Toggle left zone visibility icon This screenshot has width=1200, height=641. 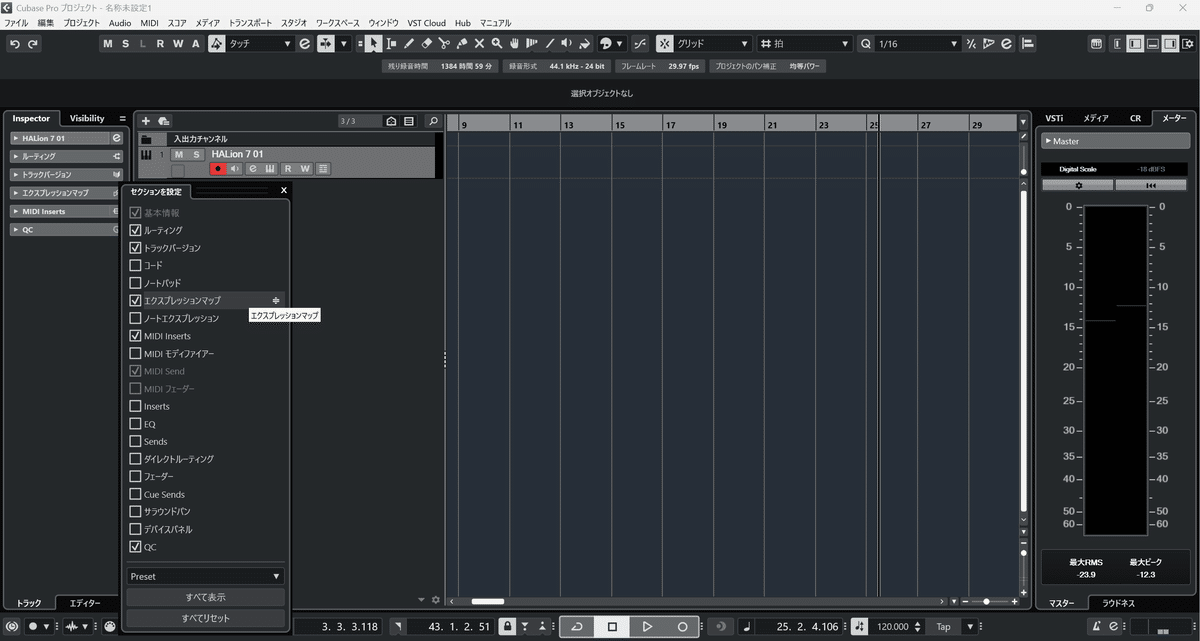coord(1134,44)
